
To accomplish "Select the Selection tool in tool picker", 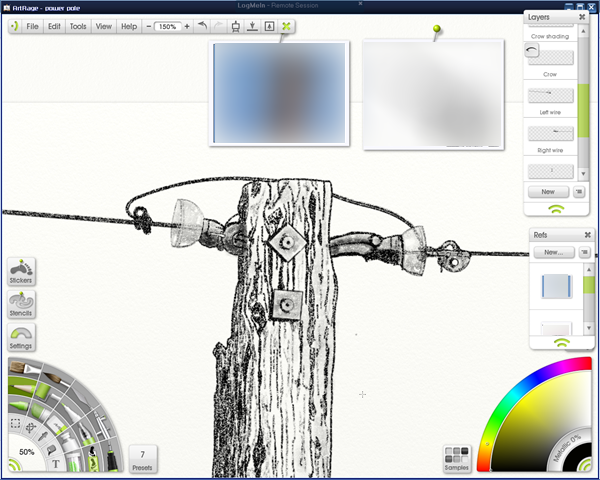I will point(15,423).
